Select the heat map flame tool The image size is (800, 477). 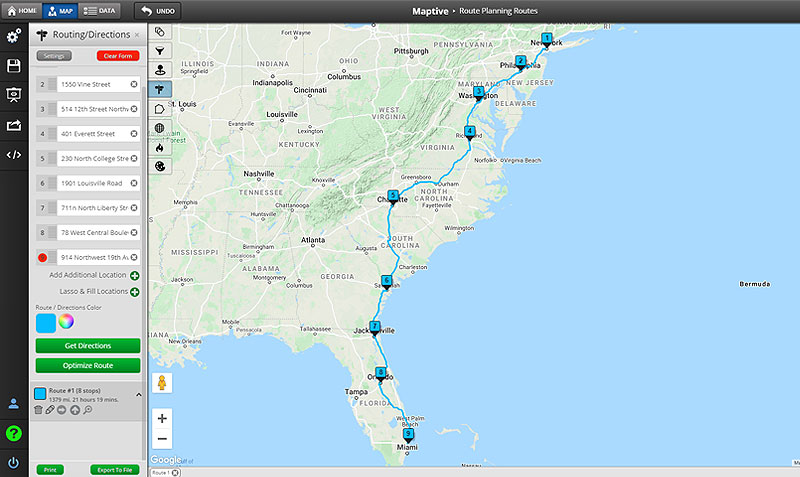click(x=160, y=146)
